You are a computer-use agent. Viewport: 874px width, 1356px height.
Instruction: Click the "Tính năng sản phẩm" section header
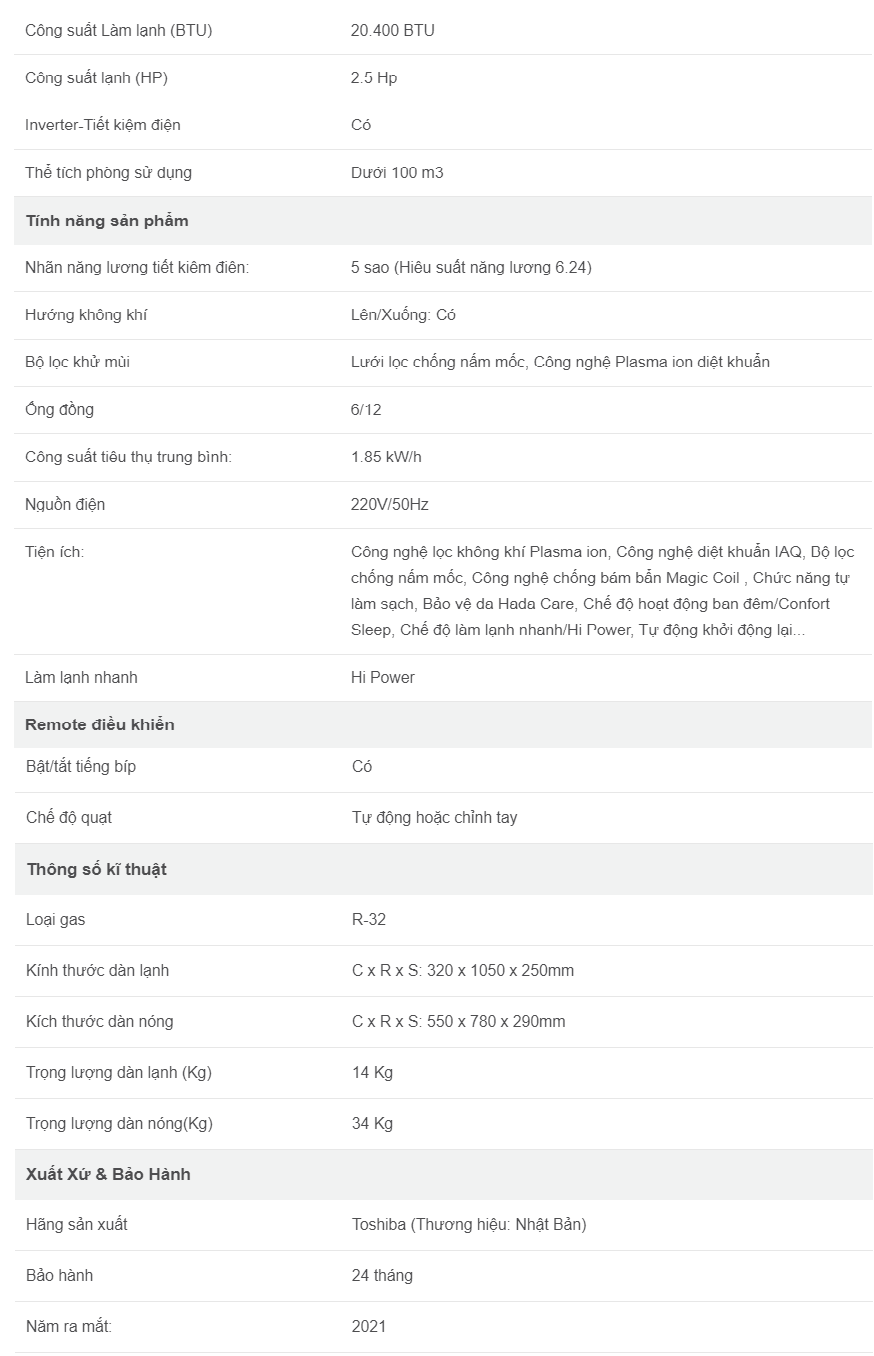click(107, 221)
